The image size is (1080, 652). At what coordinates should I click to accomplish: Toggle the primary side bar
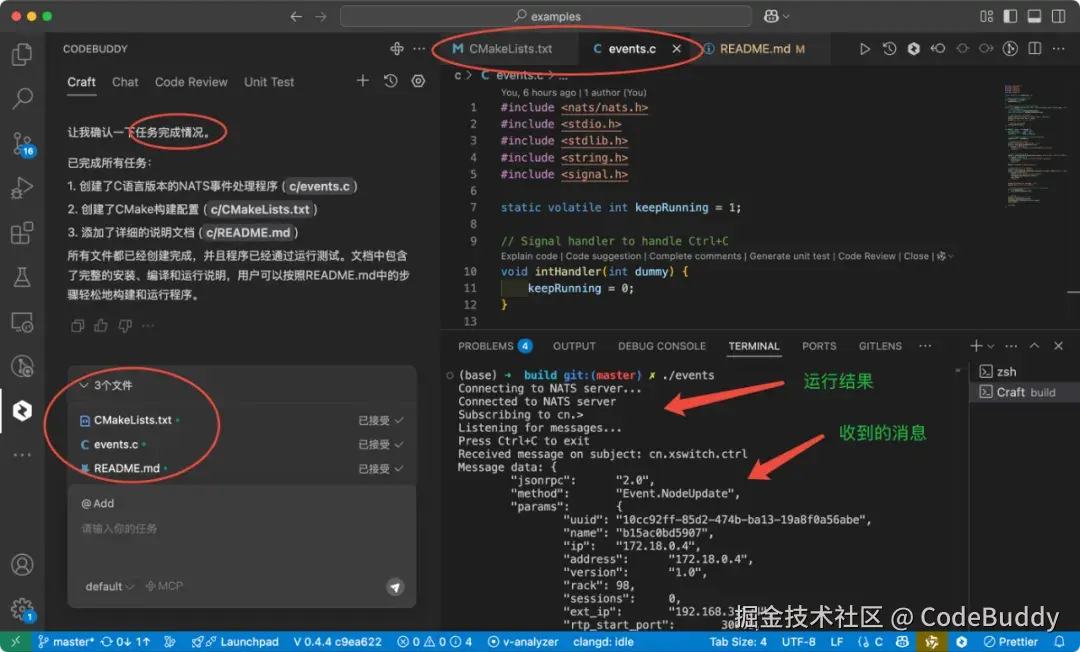[1010, 17]
